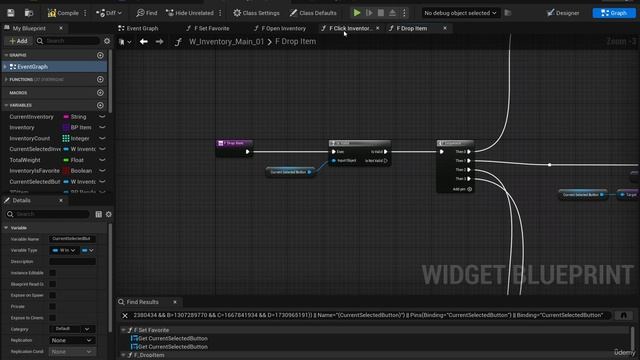640x360 pixels.
Task: Enable the Expose on Spawn checkbox
Action: click(x=53, y=295)
